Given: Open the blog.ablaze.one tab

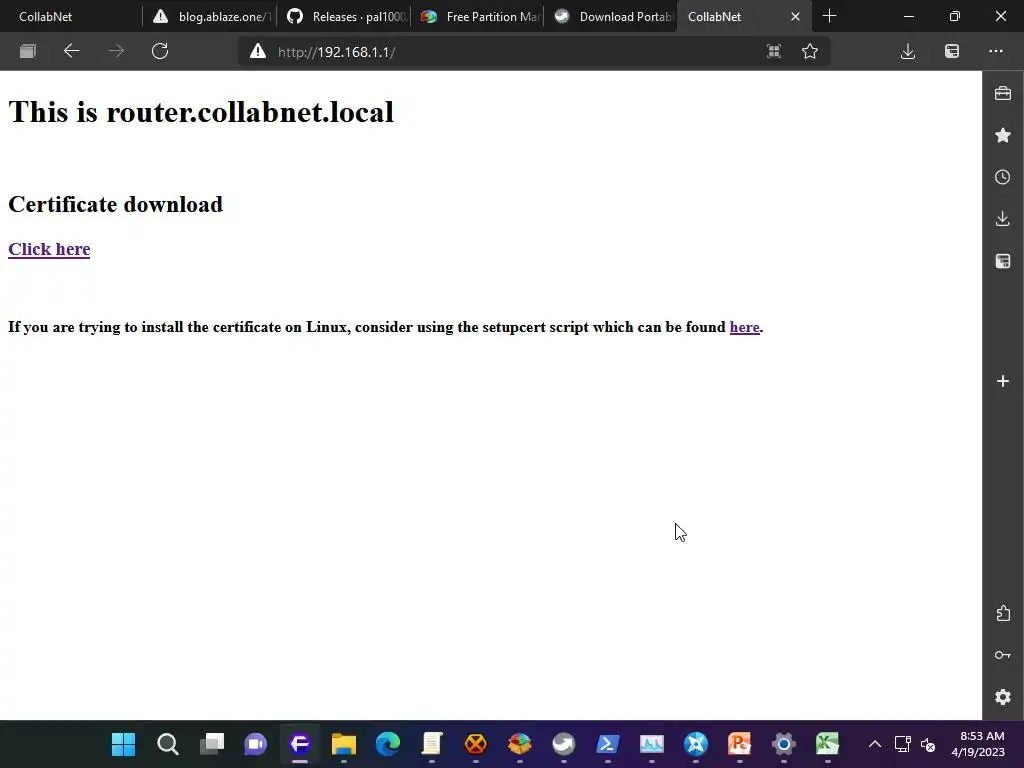Looking at the screenshot, I should pyautogui.click(x=212, y=16).
